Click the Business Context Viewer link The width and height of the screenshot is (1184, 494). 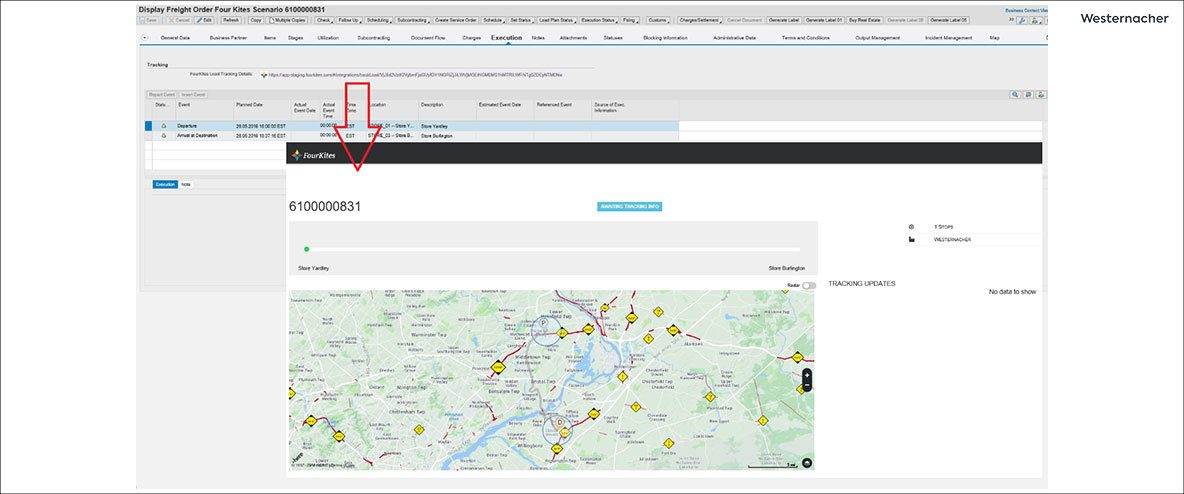pyautogui.click(x=1025, y=10)
